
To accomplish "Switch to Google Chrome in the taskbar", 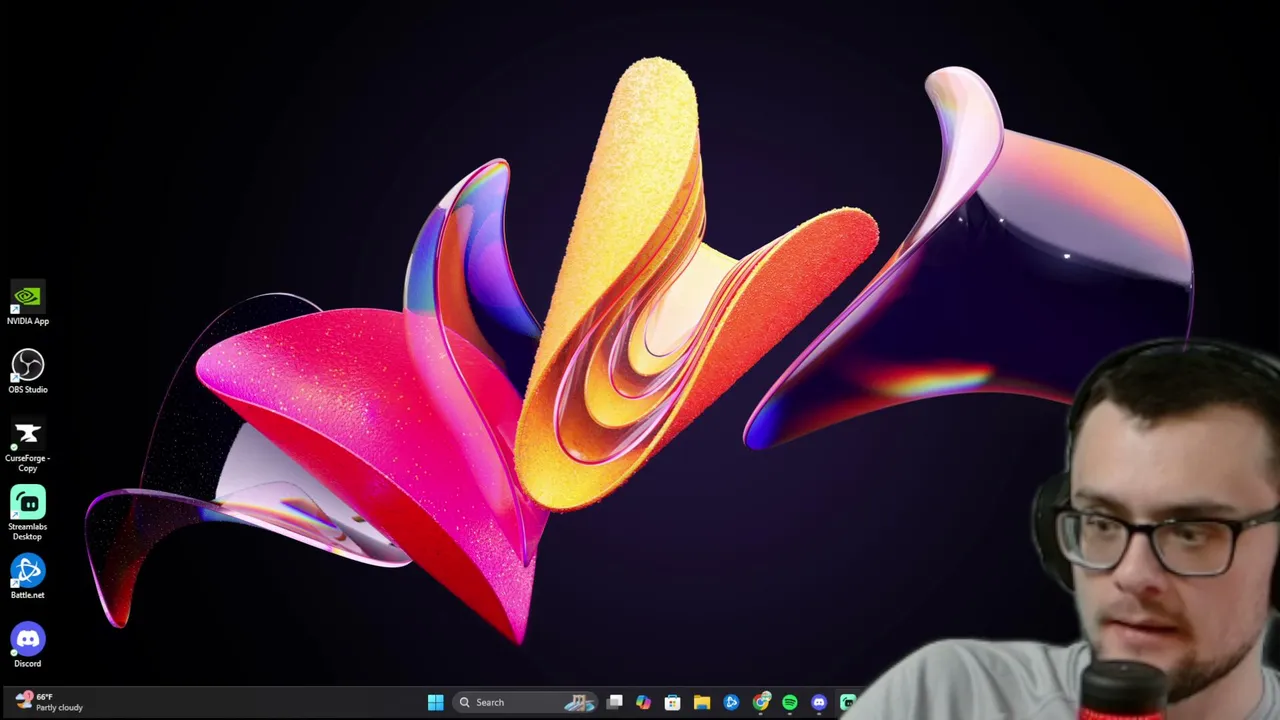I will (761, 703).
